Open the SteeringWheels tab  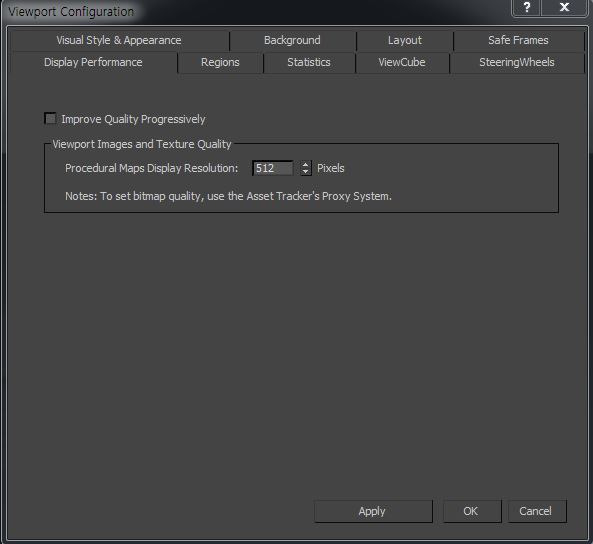[517, 62]
